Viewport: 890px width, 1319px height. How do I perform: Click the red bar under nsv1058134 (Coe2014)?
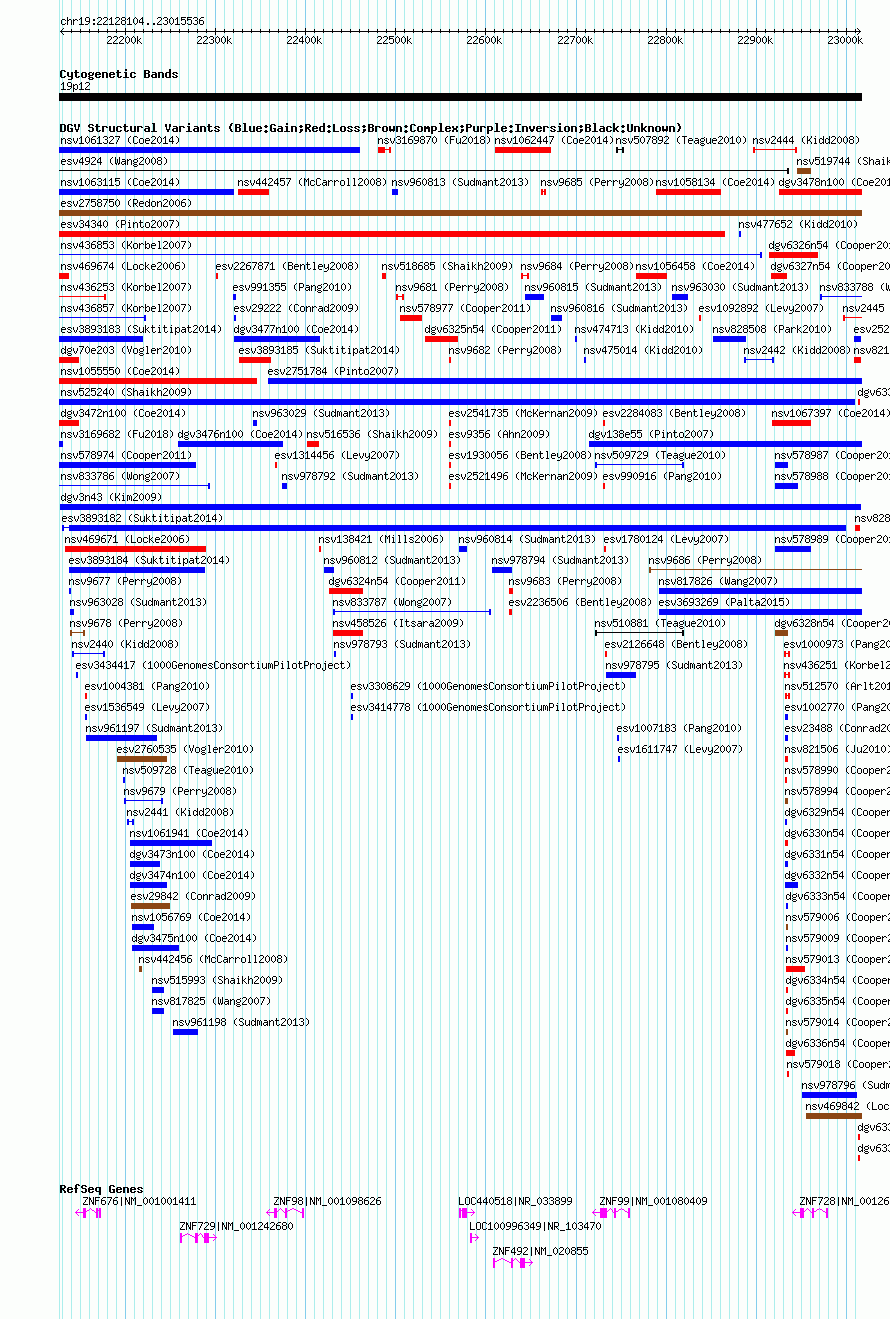(x=688, y=192)
